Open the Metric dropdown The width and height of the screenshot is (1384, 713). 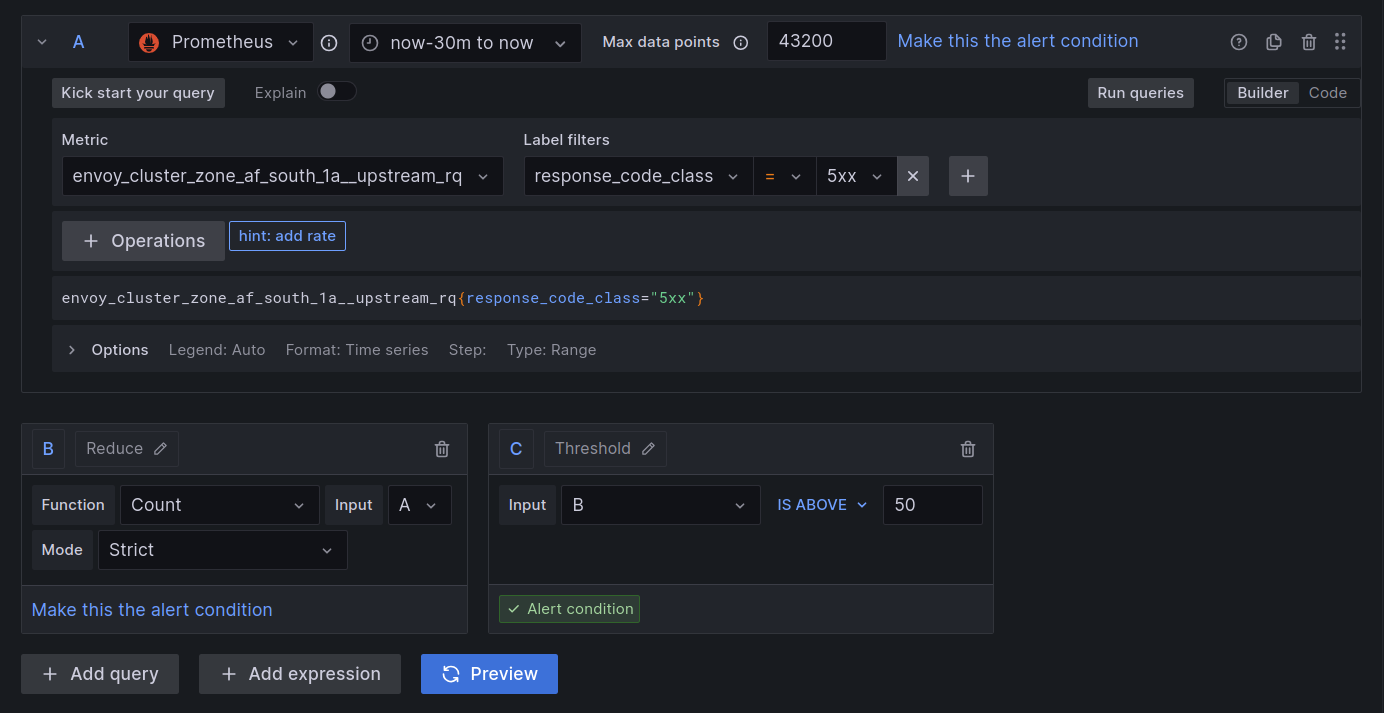tap(282, 175)
